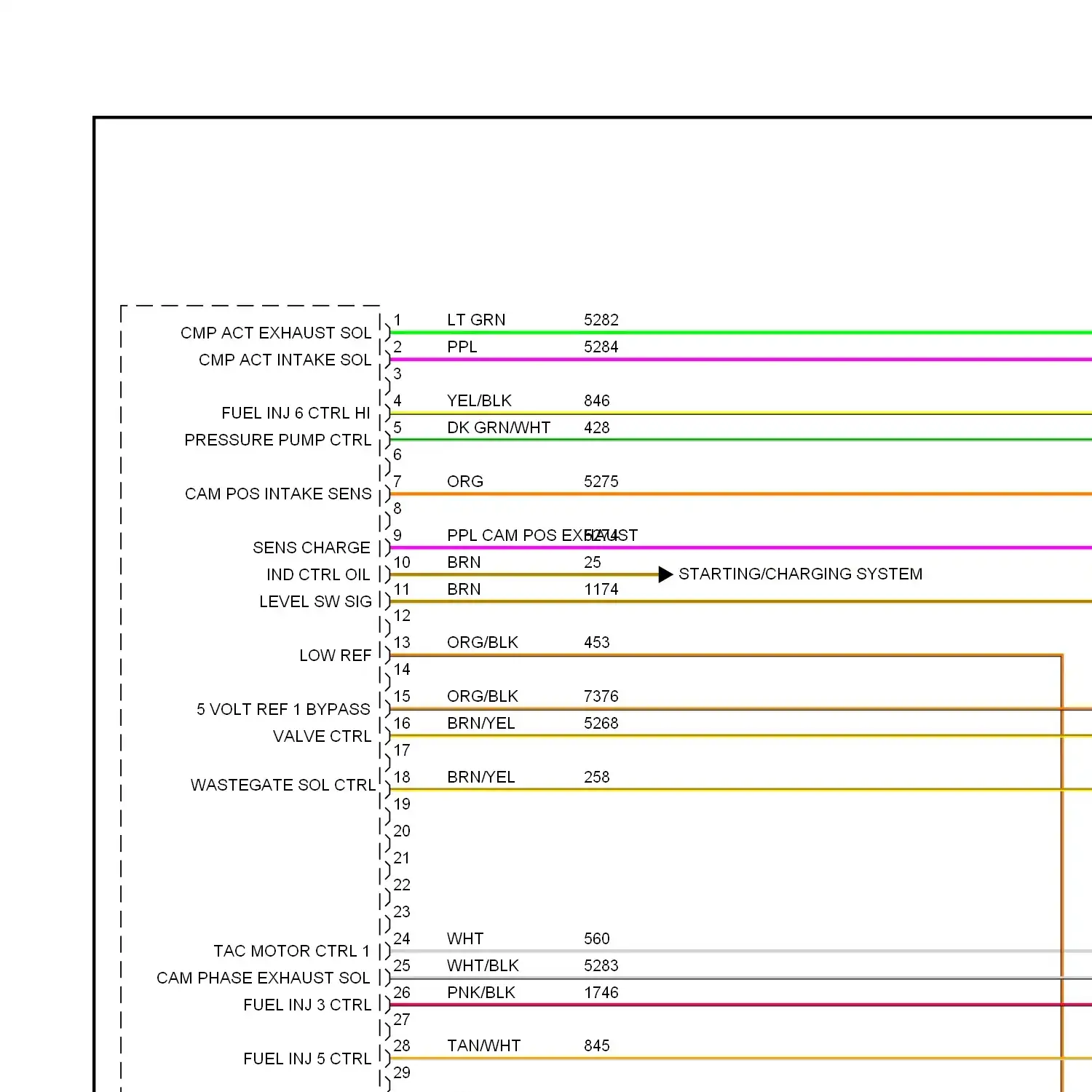This screenshot has width=1092, height=1092.
Task: Click circuit number 5268
Action: [x=601, y=724]
